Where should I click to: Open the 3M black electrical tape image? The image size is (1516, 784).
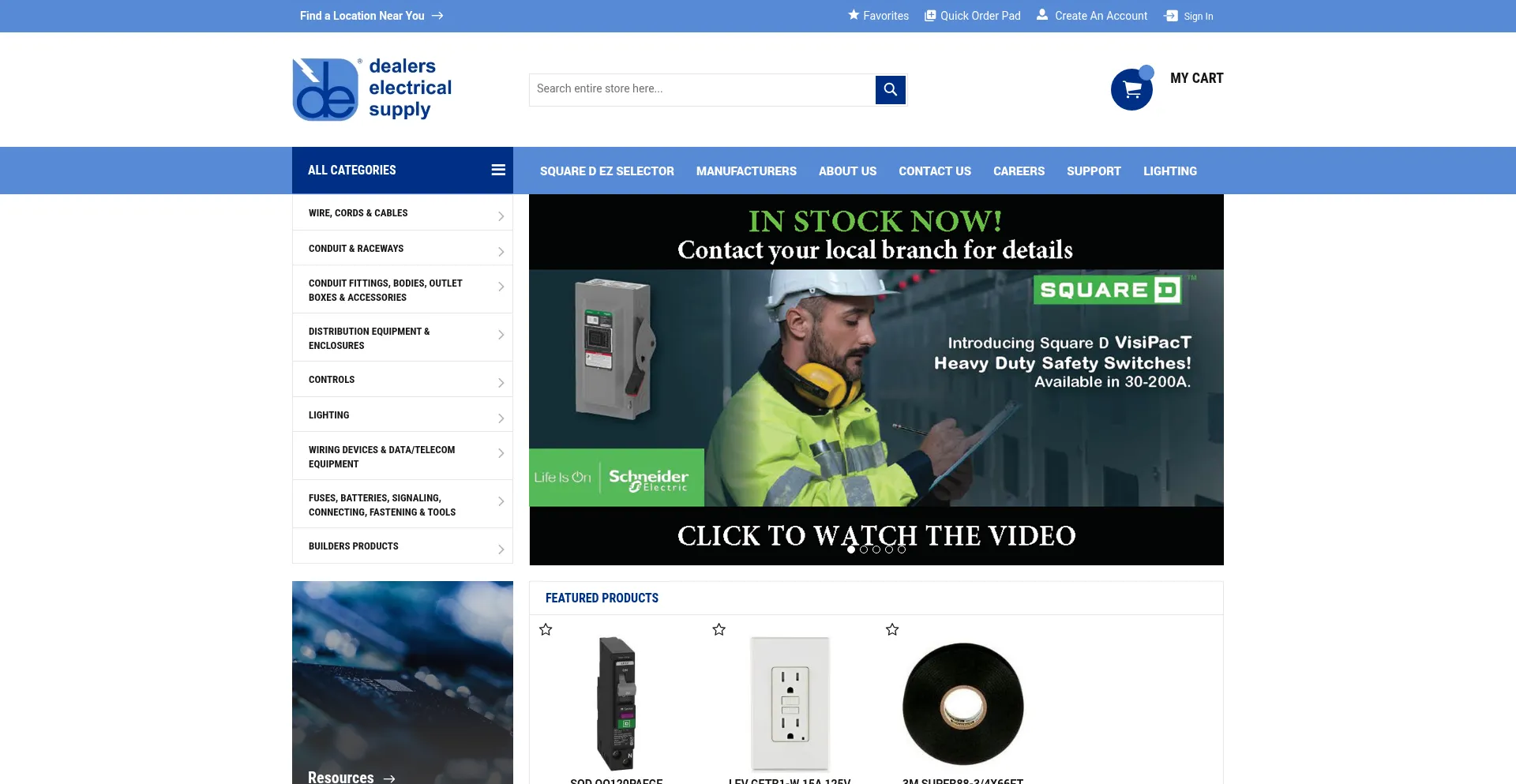coord(963,703)
